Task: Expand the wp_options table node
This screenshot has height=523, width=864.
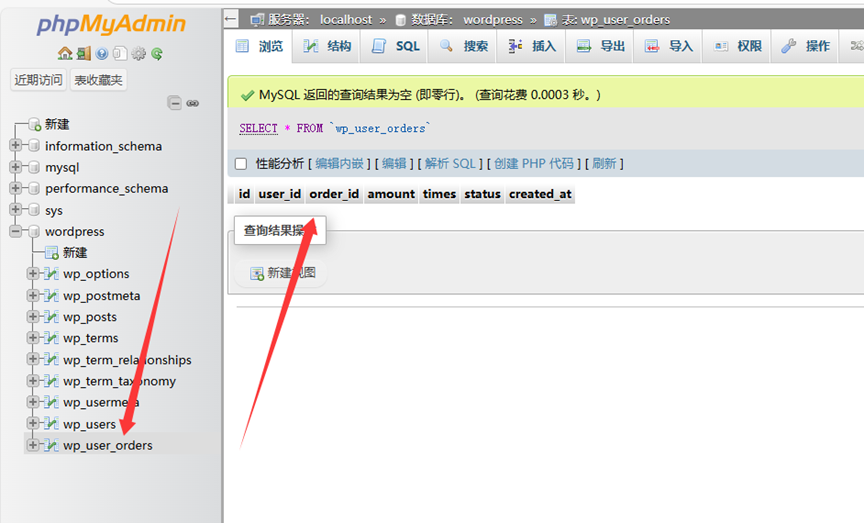Action: [33, 273]
